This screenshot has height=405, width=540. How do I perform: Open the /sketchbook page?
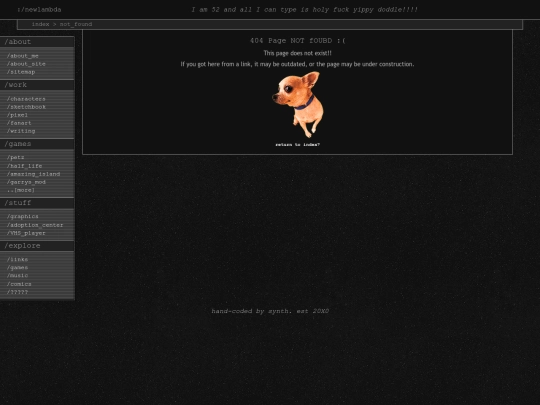point(26,107)
